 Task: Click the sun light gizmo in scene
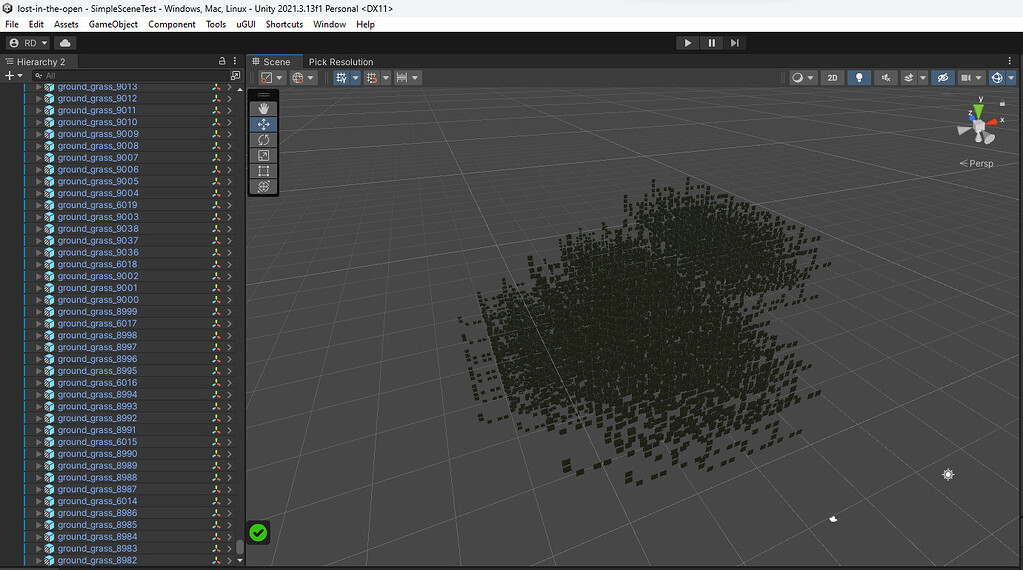(x=948, y=475)
